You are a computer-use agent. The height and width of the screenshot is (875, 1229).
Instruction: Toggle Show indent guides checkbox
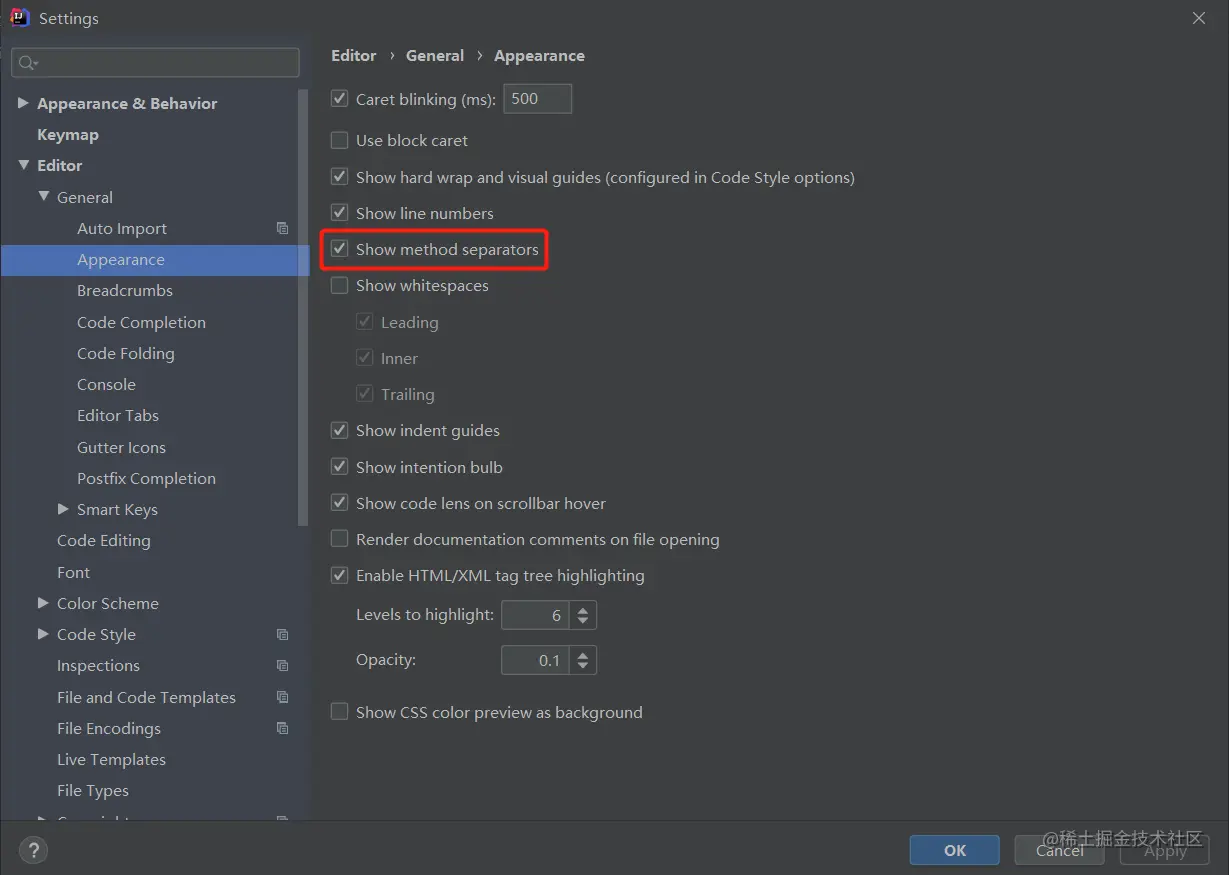339,430
